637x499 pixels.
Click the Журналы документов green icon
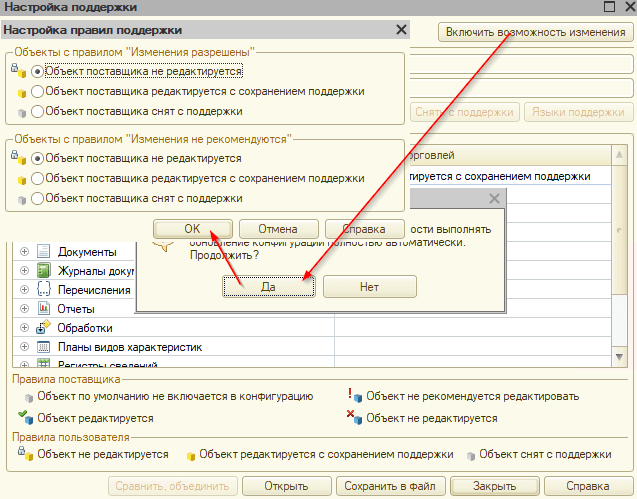[43, 270]
